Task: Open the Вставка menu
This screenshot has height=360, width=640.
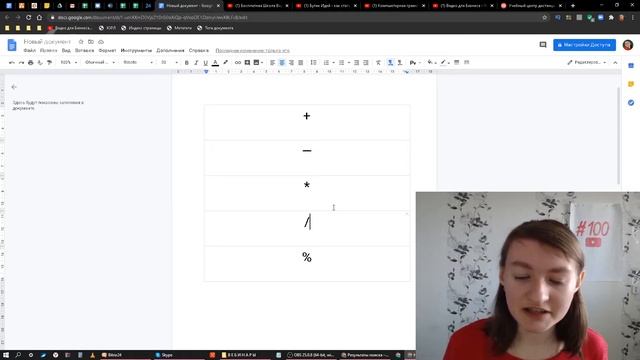Action: pyautogui.click(x=84, y=51)
